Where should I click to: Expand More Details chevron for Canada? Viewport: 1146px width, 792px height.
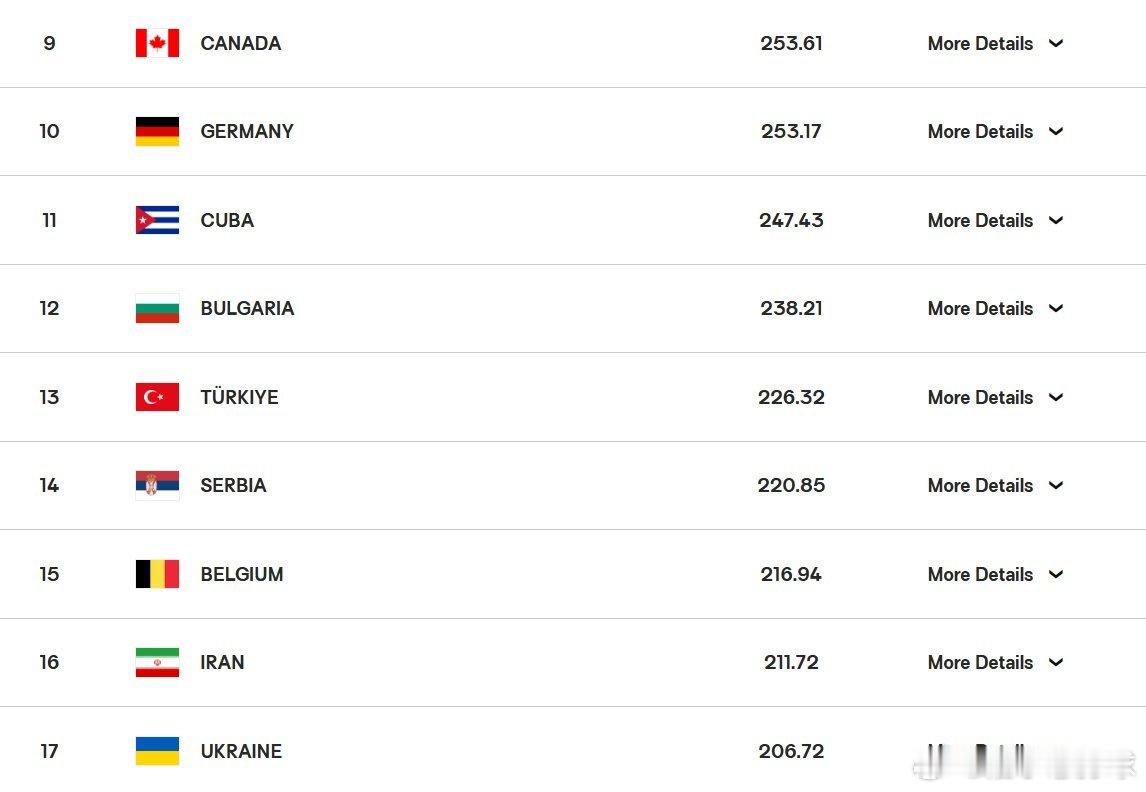[1055, 43]
